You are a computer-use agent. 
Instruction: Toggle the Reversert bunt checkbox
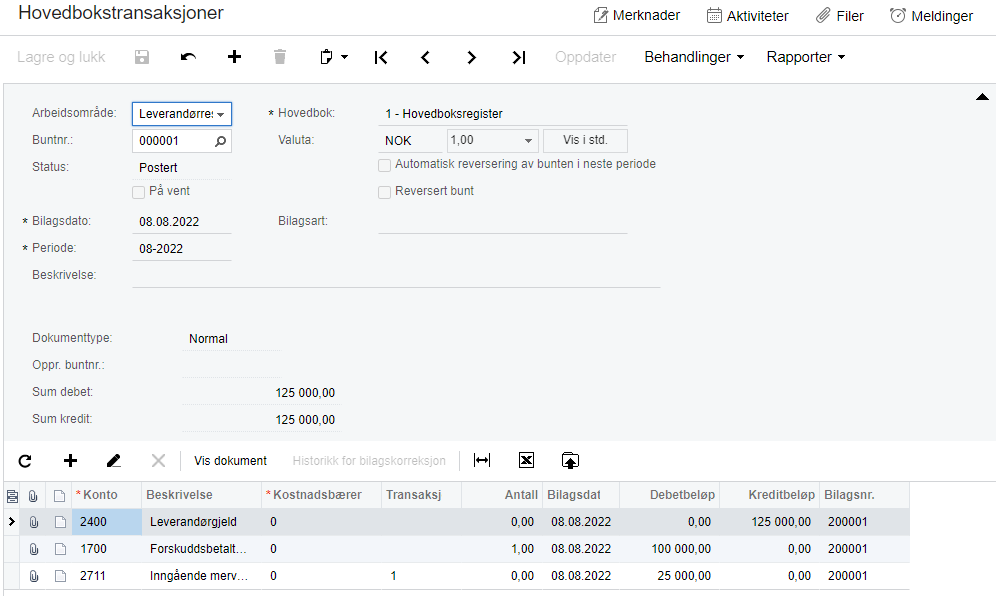tap(384, 192)
